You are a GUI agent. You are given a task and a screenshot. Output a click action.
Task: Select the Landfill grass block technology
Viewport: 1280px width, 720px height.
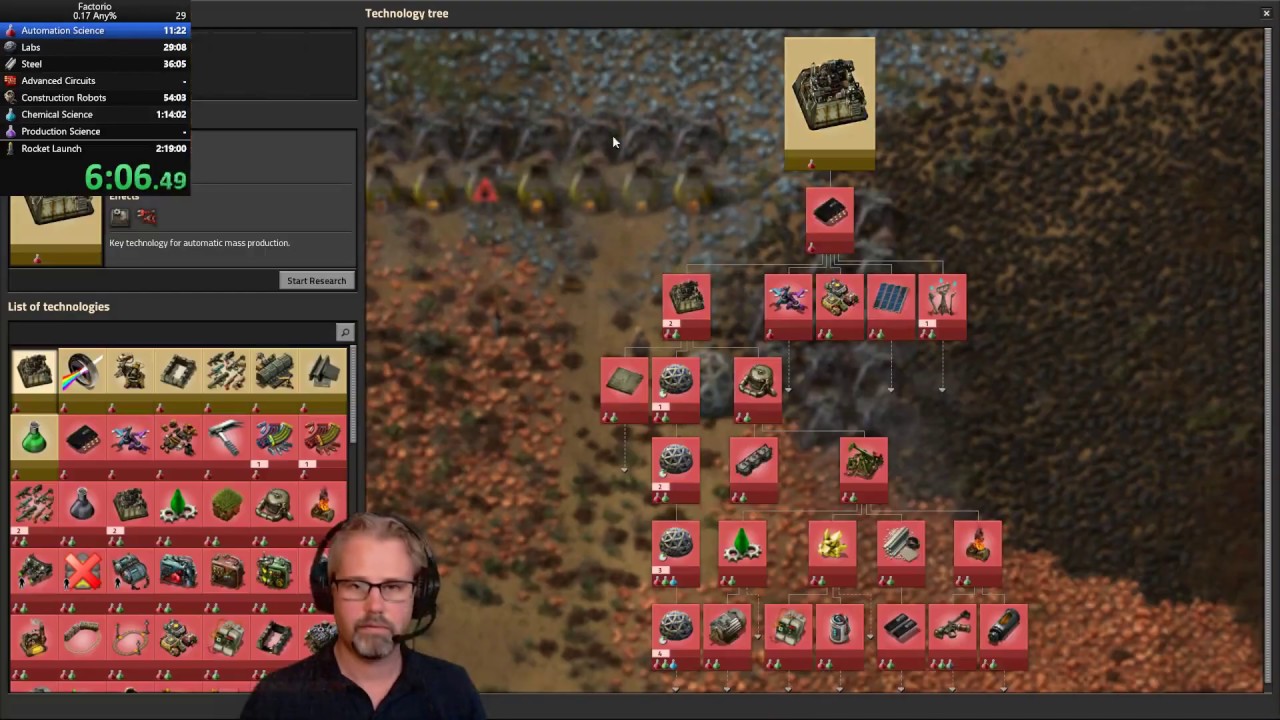click(226, 512)
